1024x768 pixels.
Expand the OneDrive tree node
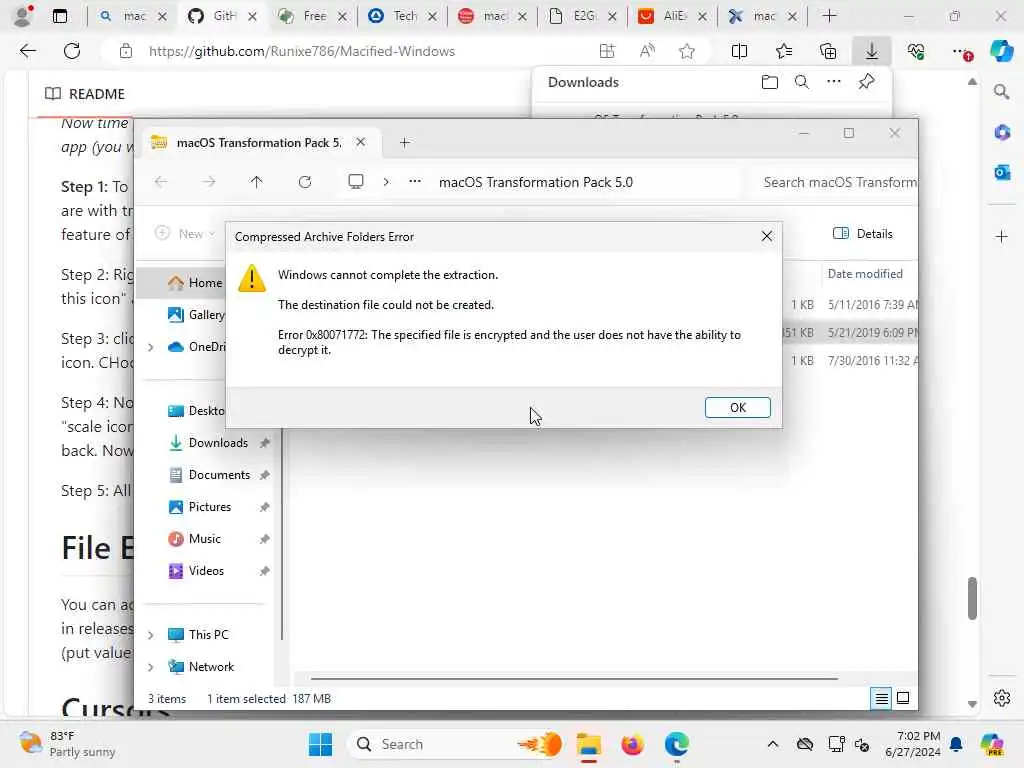151,347
